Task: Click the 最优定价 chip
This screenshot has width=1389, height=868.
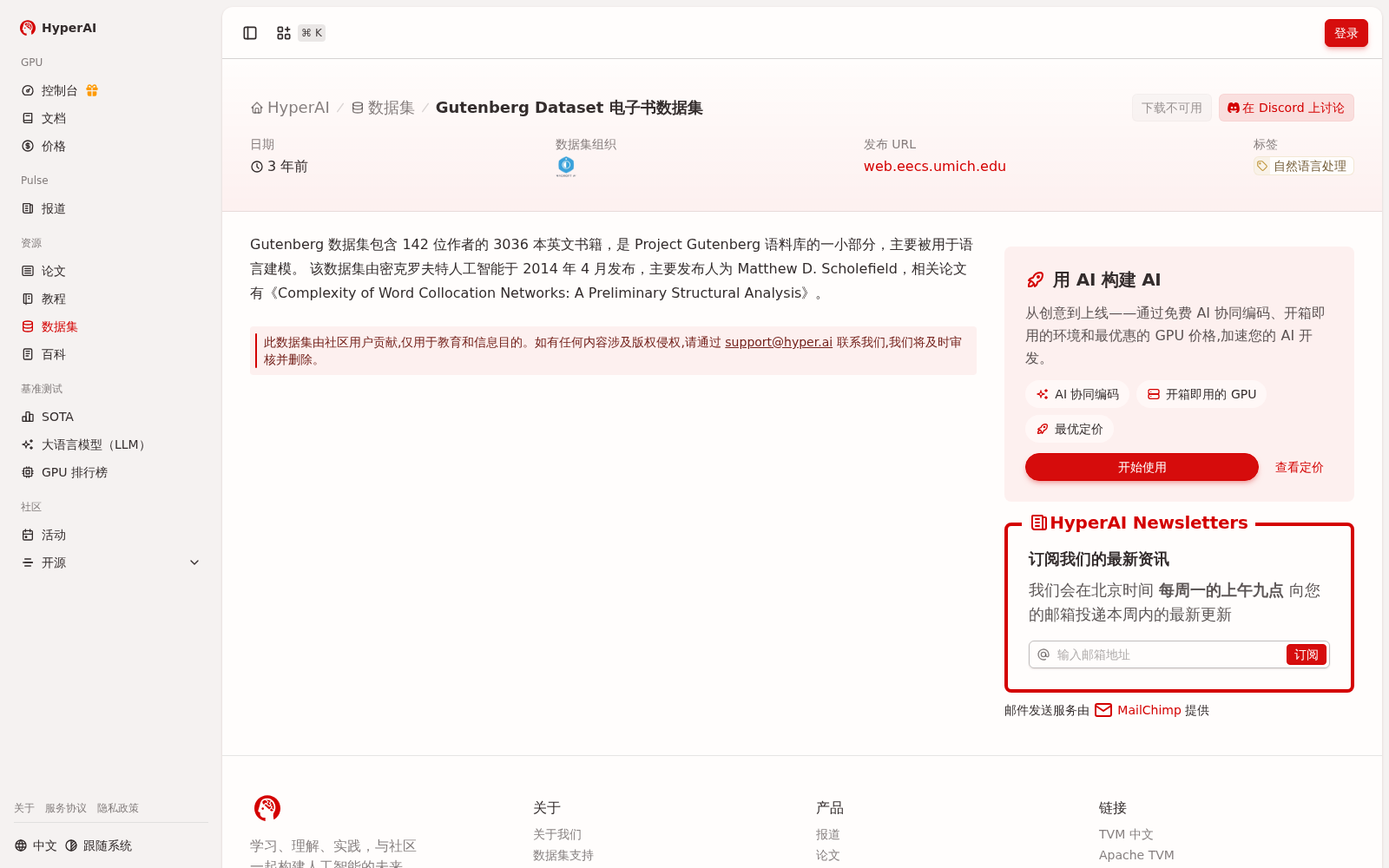Action: pyautogui.click(x=1070, y=429)
